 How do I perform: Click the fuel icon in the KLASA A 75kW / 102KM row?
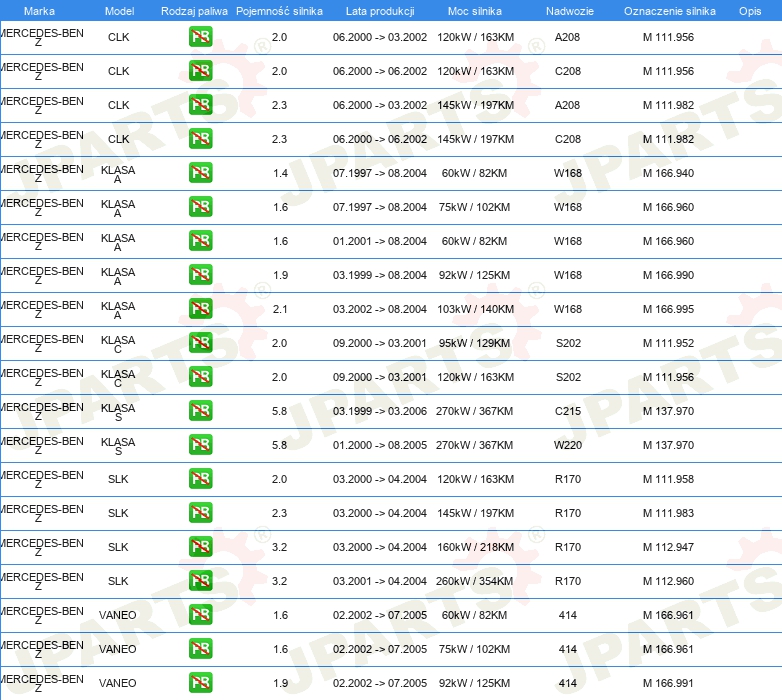click(x=200, y=206)
